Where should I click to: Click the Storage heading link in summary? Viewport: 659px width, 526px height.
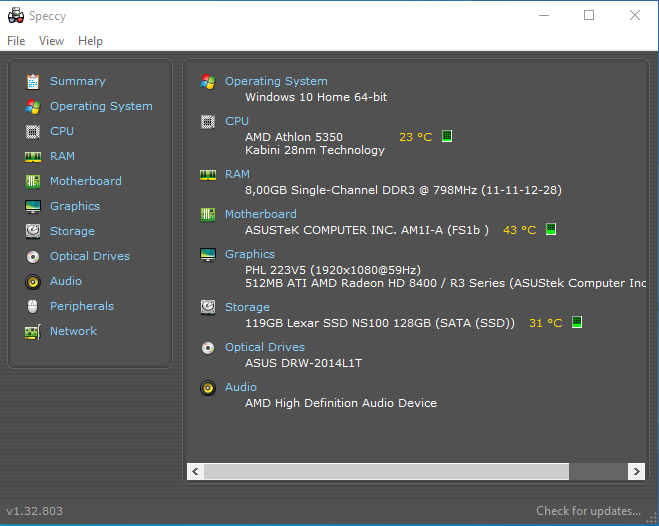coord(247,307)
